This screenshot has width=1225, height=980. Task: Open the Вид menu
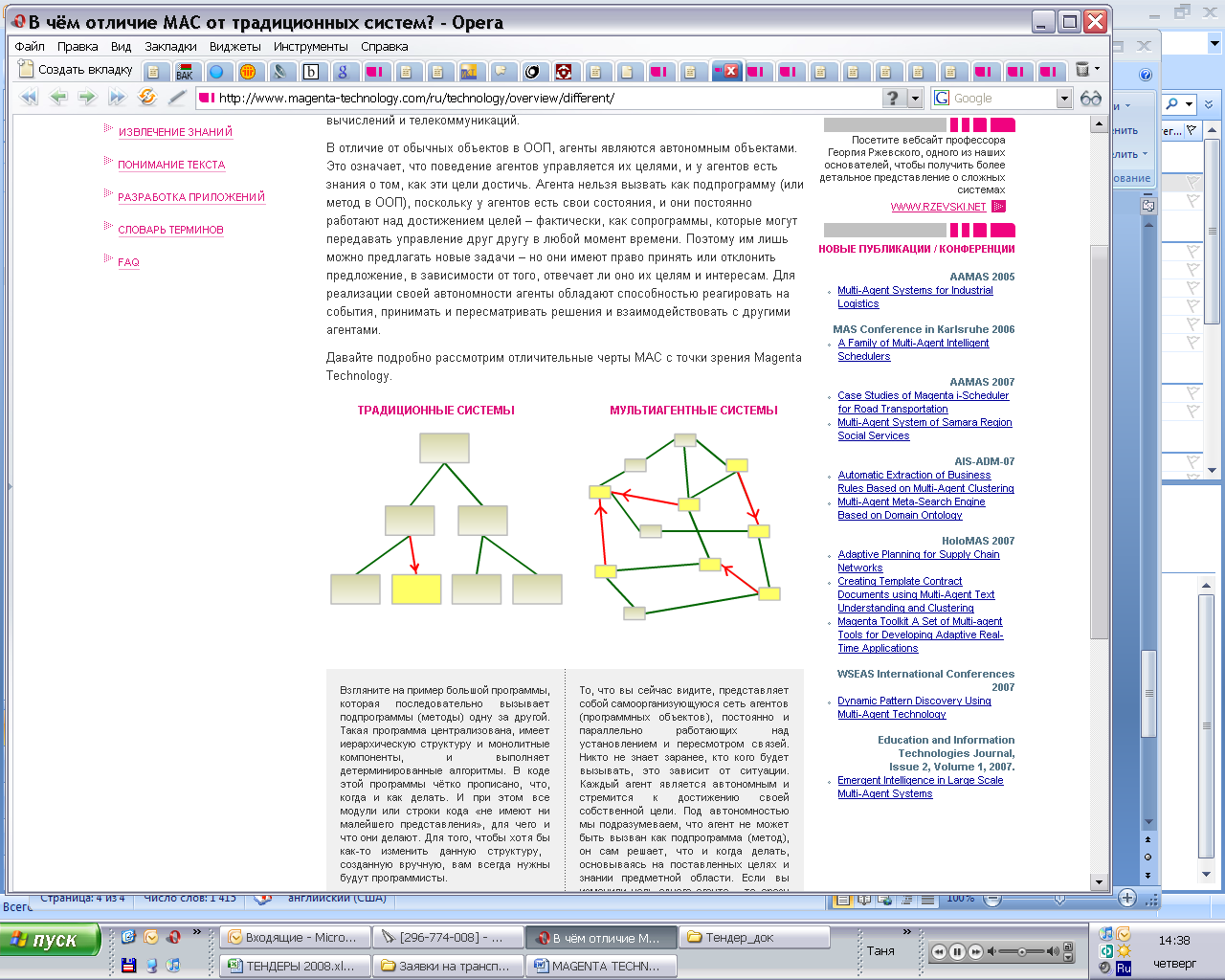[121, 46]
